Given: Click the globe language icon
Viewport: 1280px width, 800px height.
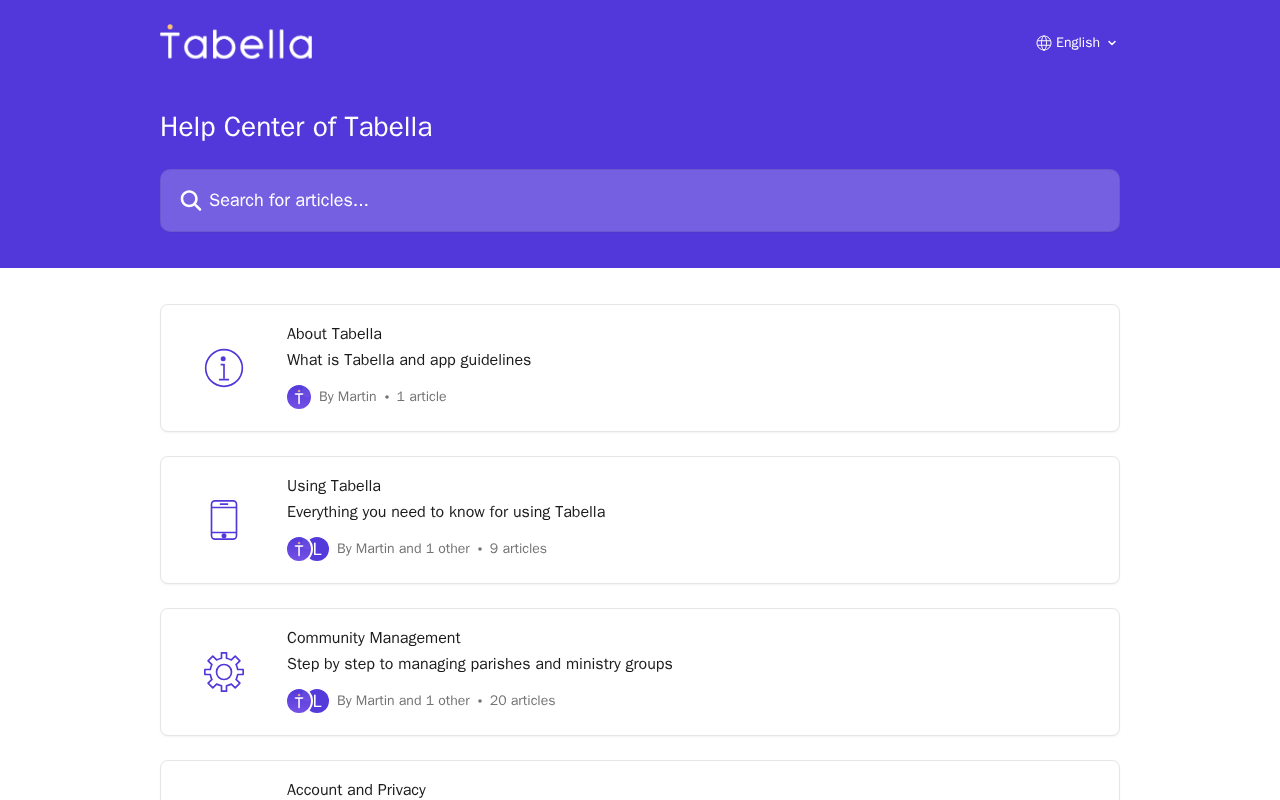Looking at the screenshot, I should pos(1044,43).
